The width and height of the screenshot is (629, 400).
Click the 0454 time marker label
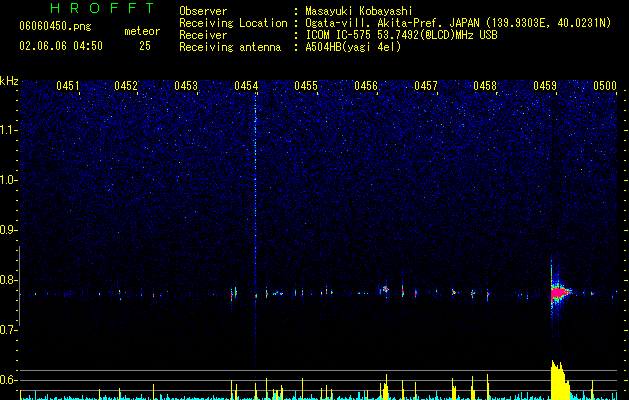click(x=246, y=86)
